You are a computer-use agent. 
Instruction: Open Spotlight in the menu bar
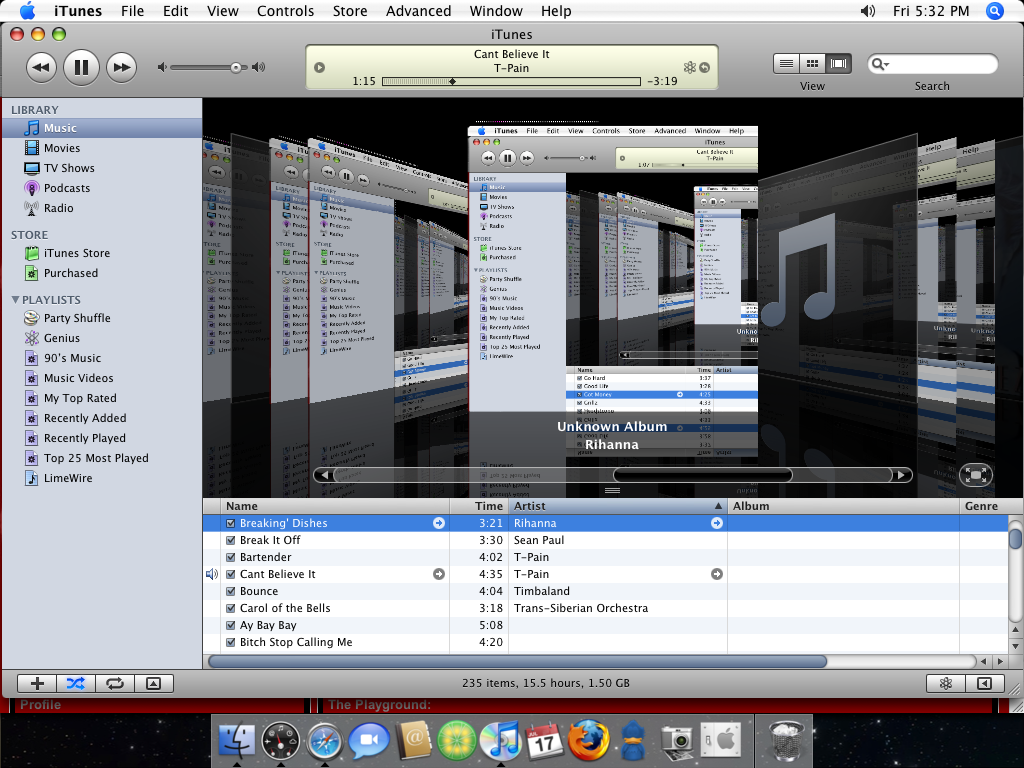click(x=995, y=11)
